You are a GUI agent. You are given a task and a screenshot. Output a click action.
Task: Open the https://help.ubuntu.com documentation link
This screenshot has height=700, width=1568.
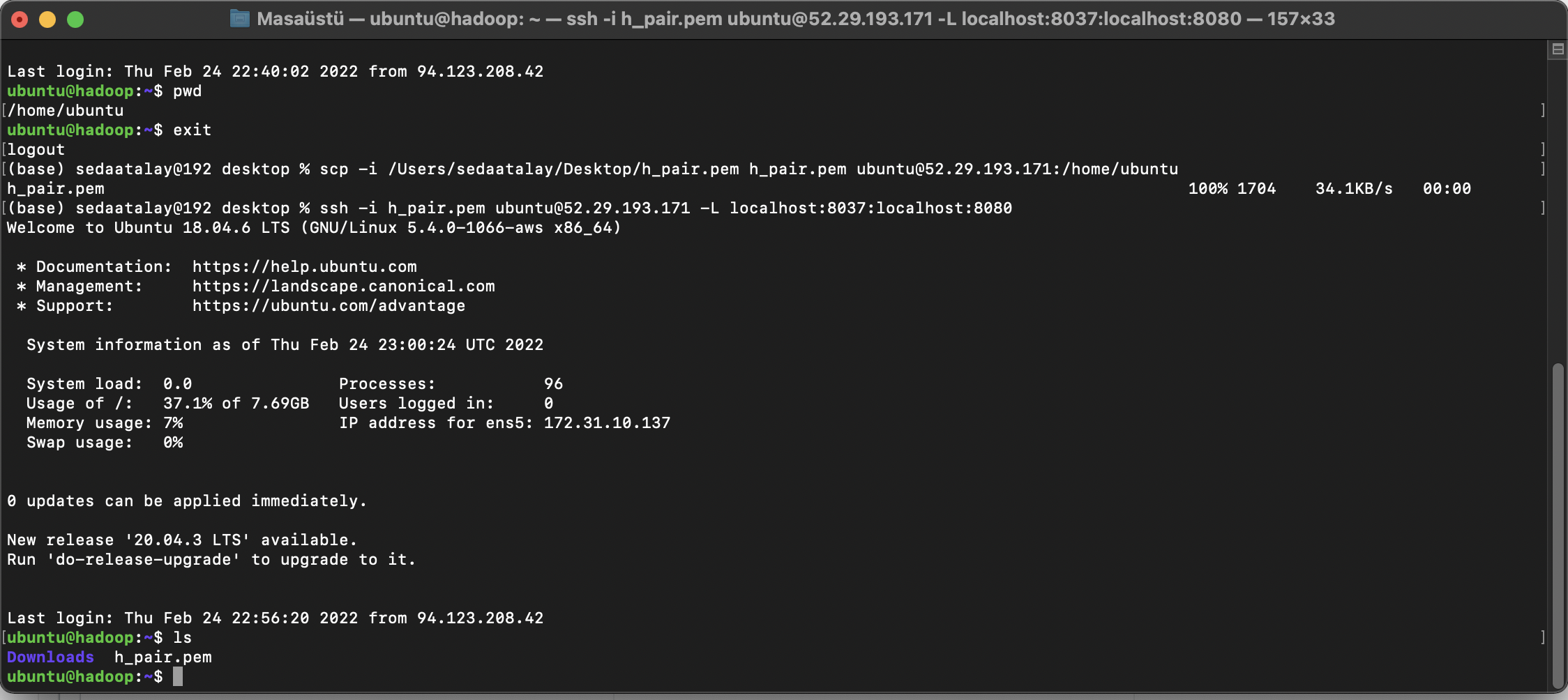tap(304, 266)
